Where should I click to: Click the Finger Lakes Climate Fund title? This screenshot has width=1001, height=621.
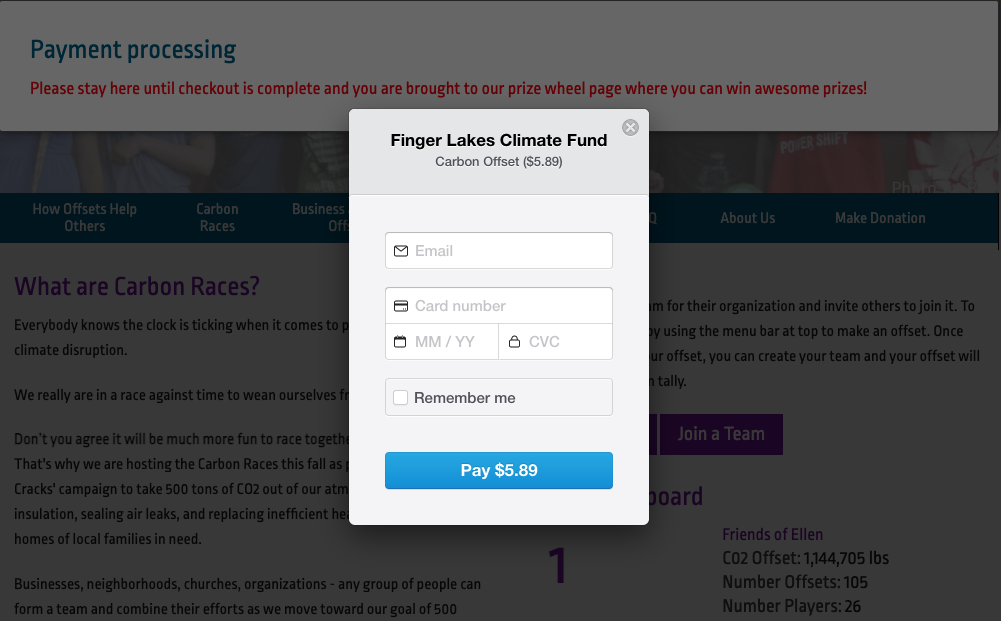pos(499,140)
